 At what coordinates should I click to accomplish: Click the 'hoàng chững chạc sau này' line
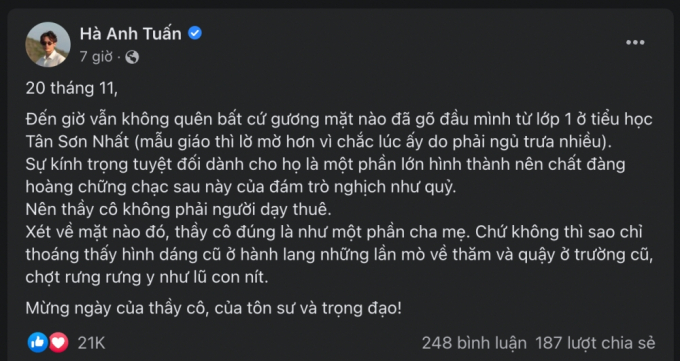pyautogui.click(x=241, y=187)
